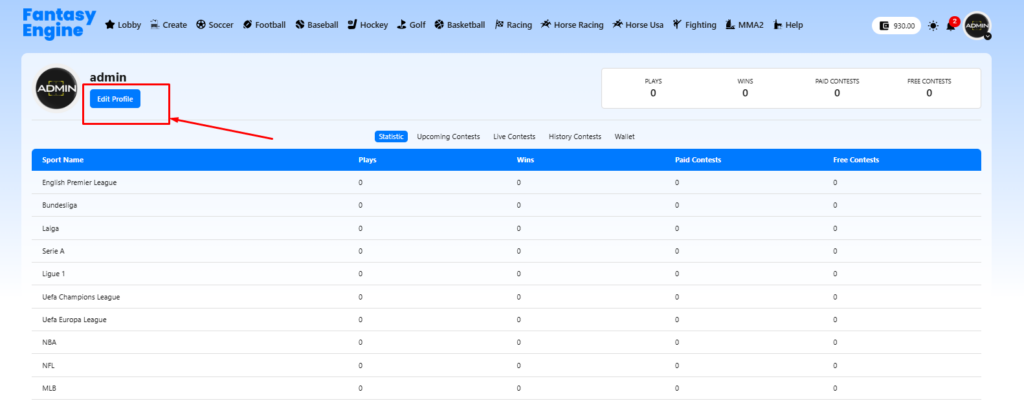Toggle the light/dark theme sun icon
This screenshot has width=1024, height=403.
[933, 26]
